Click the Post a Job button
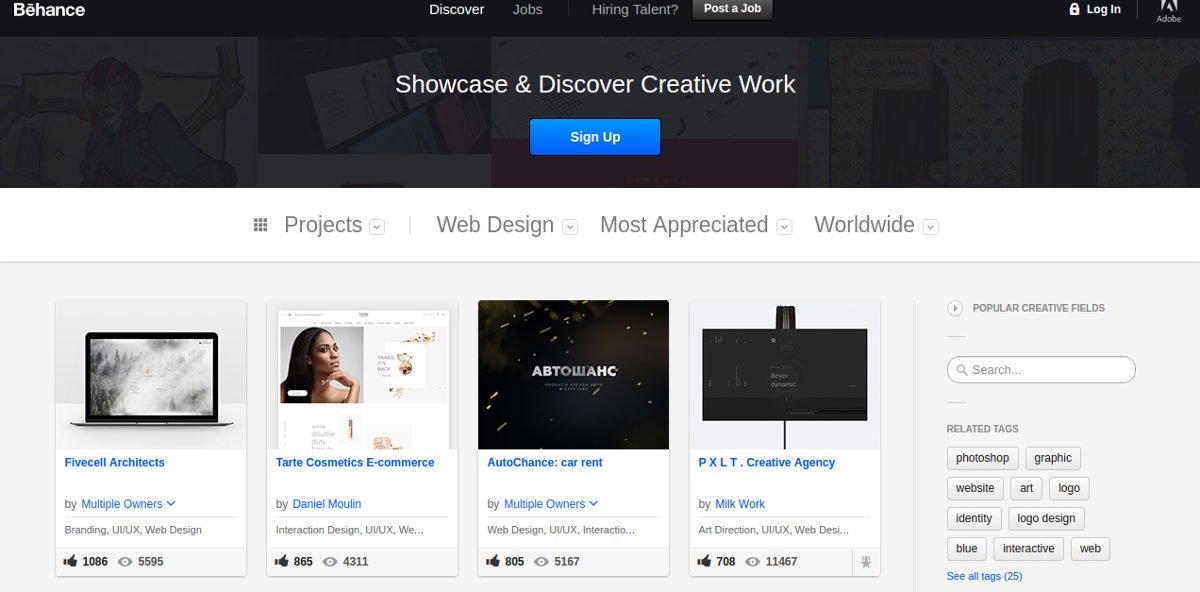 point(732,9)
